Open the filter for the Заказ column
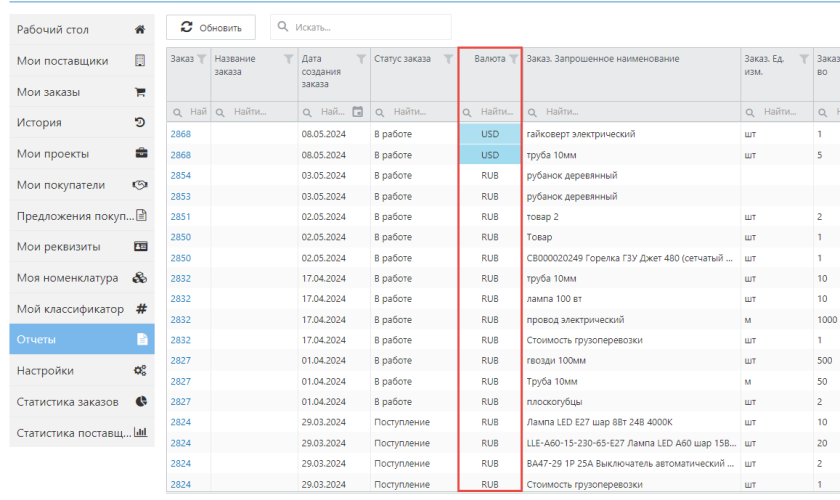This screenshot has height=500, width=840. pyautogui.click(x=201, y=59)
